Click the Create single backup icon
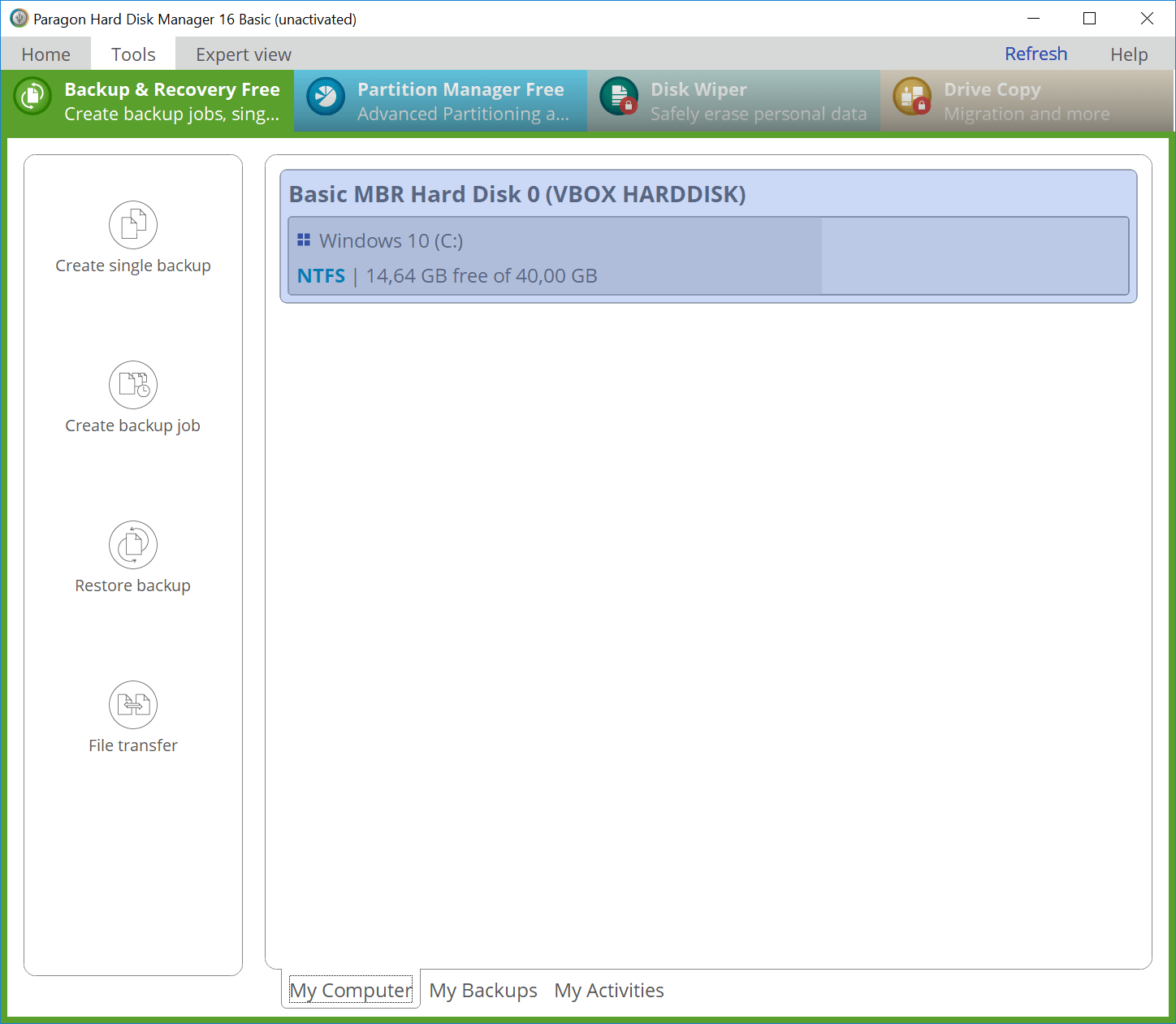 (x=133, y=225)
